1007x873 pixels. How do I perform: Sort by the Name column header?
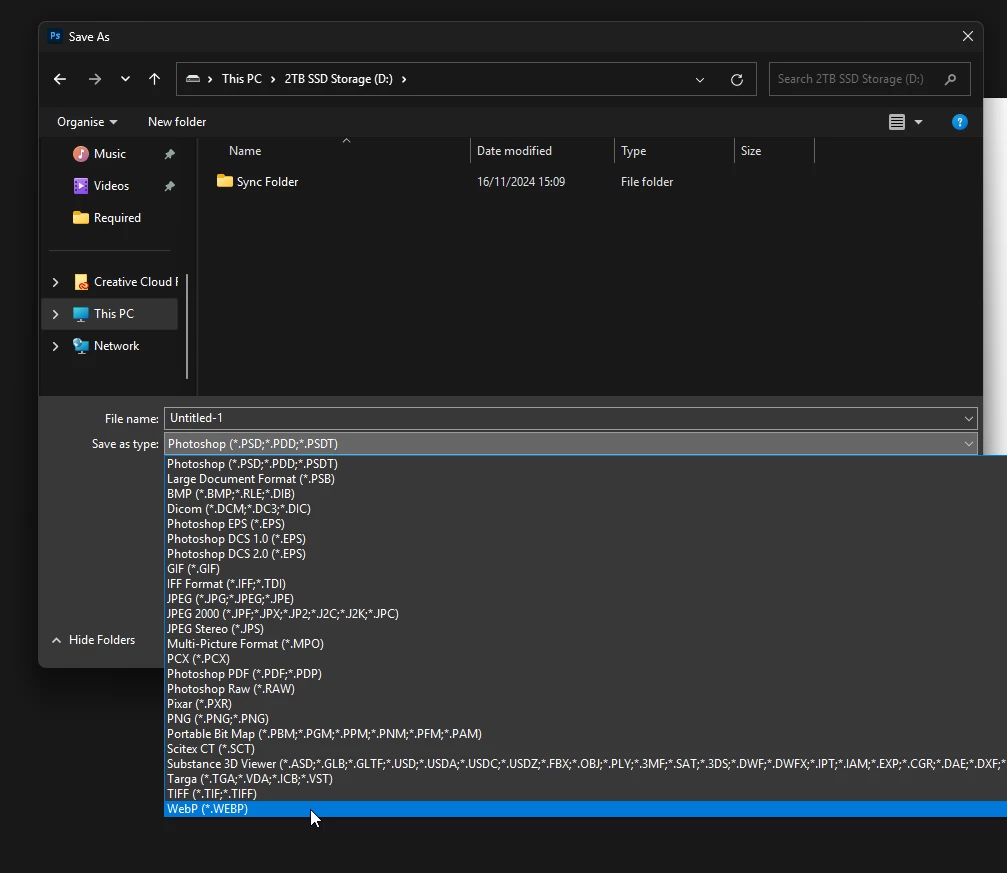pos(245,151)
